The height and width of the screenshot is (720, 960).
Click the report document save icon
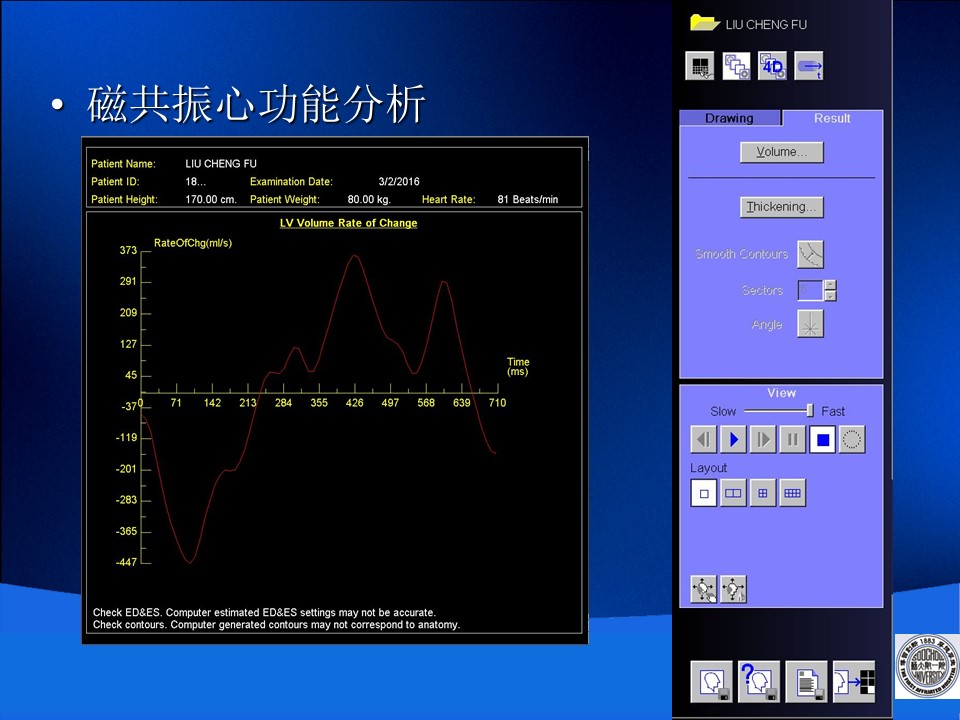[806, 681]
